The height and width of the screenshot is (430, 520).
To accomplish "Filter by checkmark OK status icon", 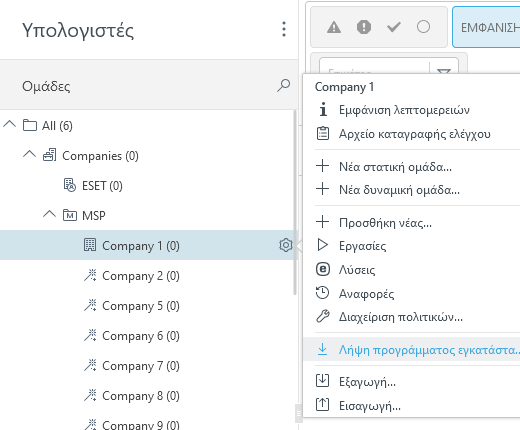I will click(x=394, y=27).
